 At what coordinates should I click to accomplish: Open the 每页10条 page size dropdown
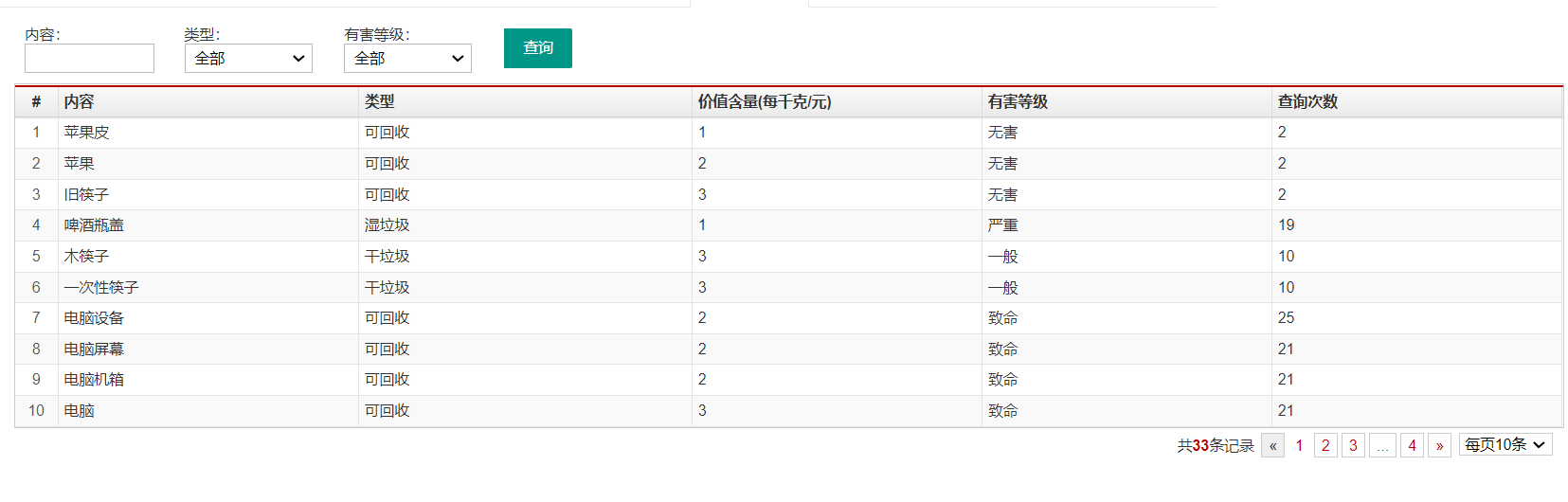coord(1505,445)
